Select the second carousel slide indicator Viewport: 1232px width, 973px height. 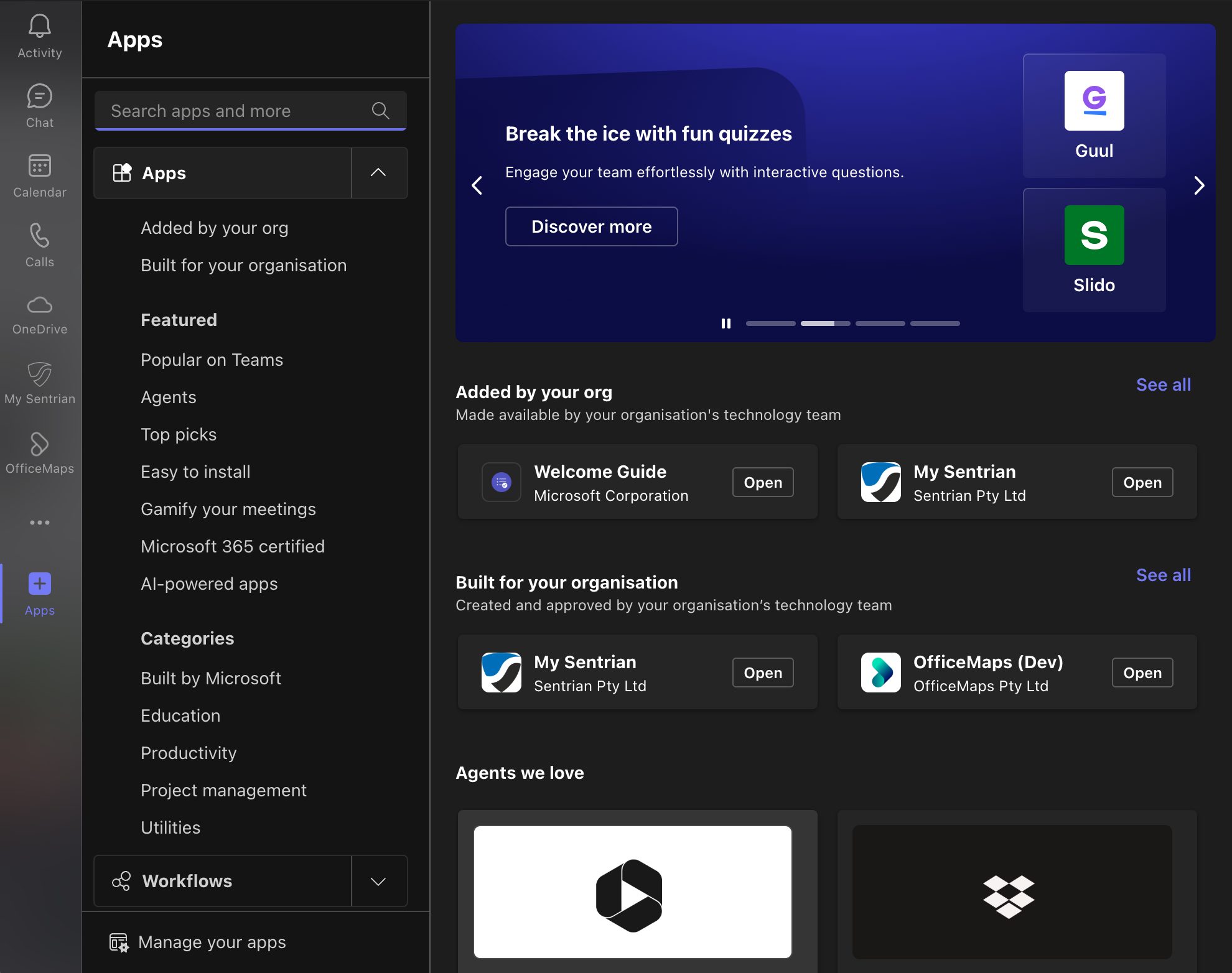pyautogui.click(x=826, y=324)
